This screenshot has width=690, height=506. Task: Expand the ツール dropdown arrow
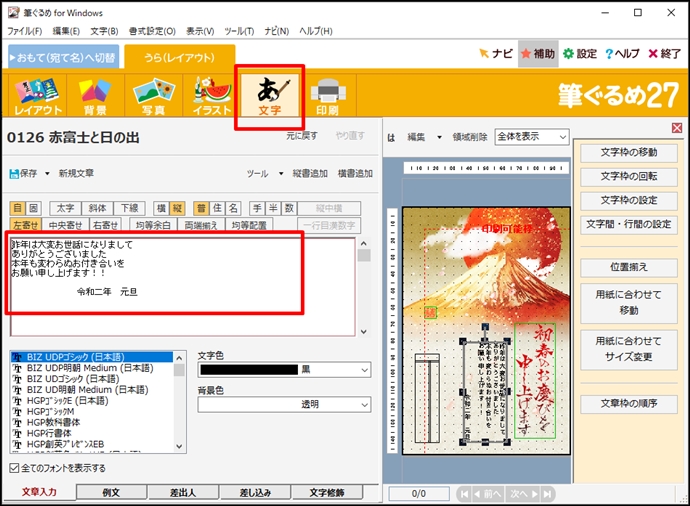281,173
